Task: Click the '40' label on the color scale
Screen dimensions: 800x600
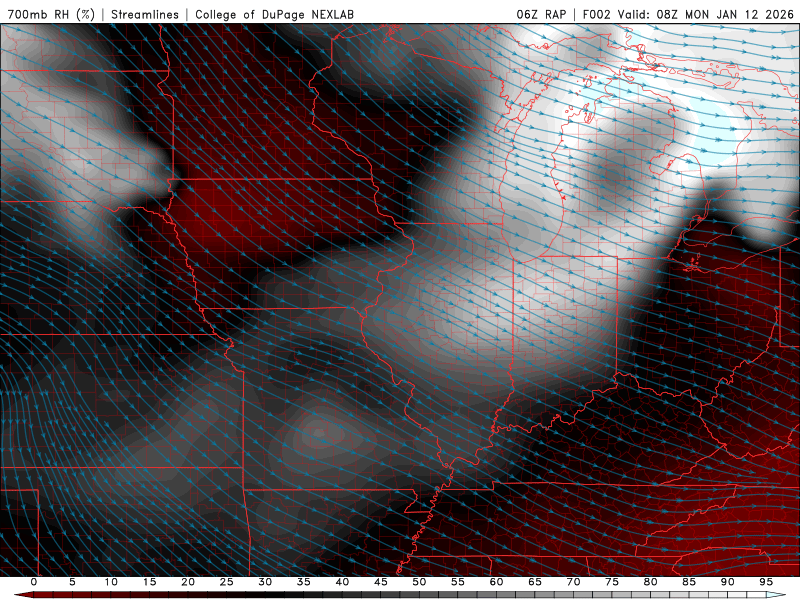Action: 342,582
